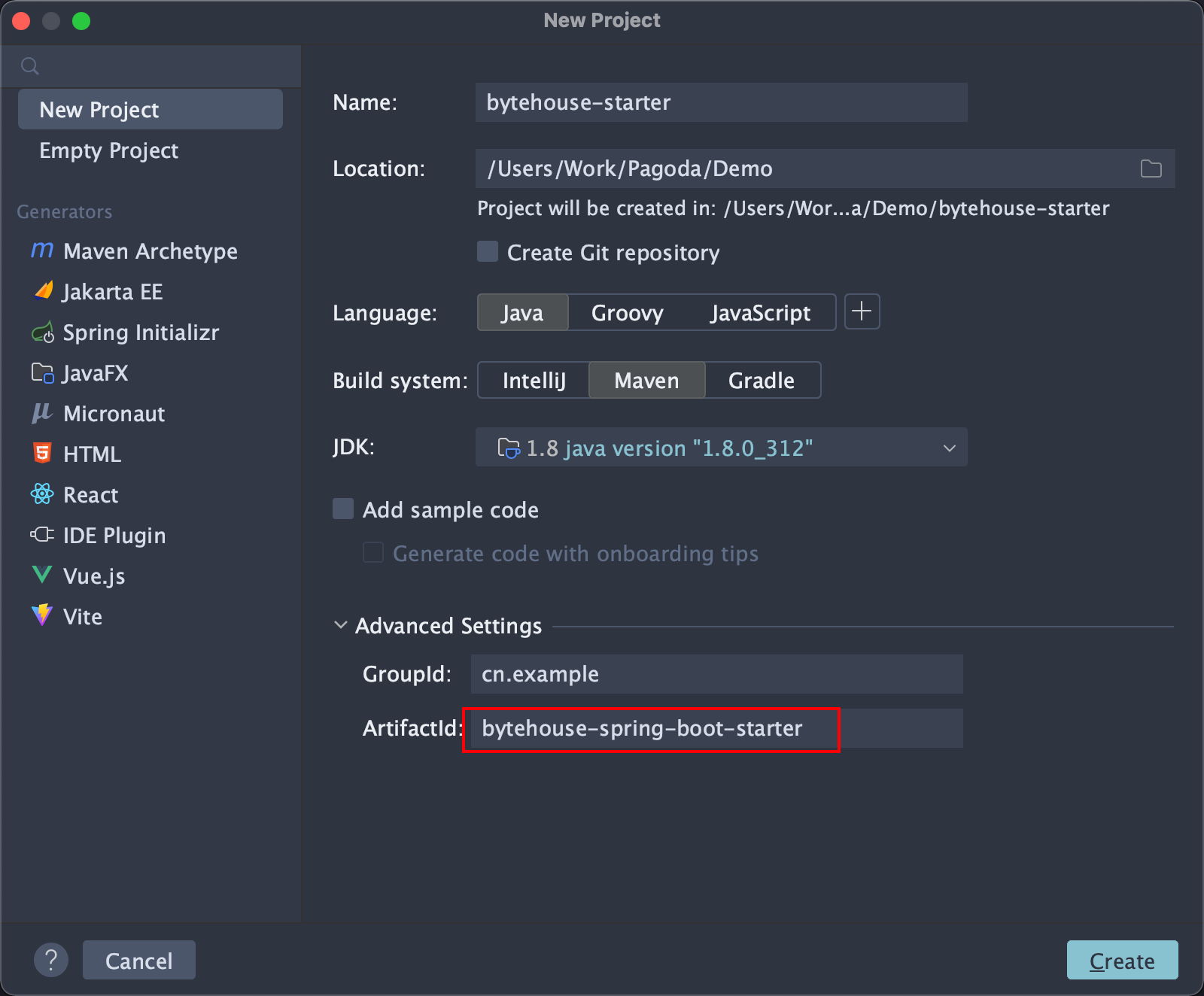Click the Maven Archetype generator icon
Viewport: 1204px width, 996px height.
coord(42,250)
